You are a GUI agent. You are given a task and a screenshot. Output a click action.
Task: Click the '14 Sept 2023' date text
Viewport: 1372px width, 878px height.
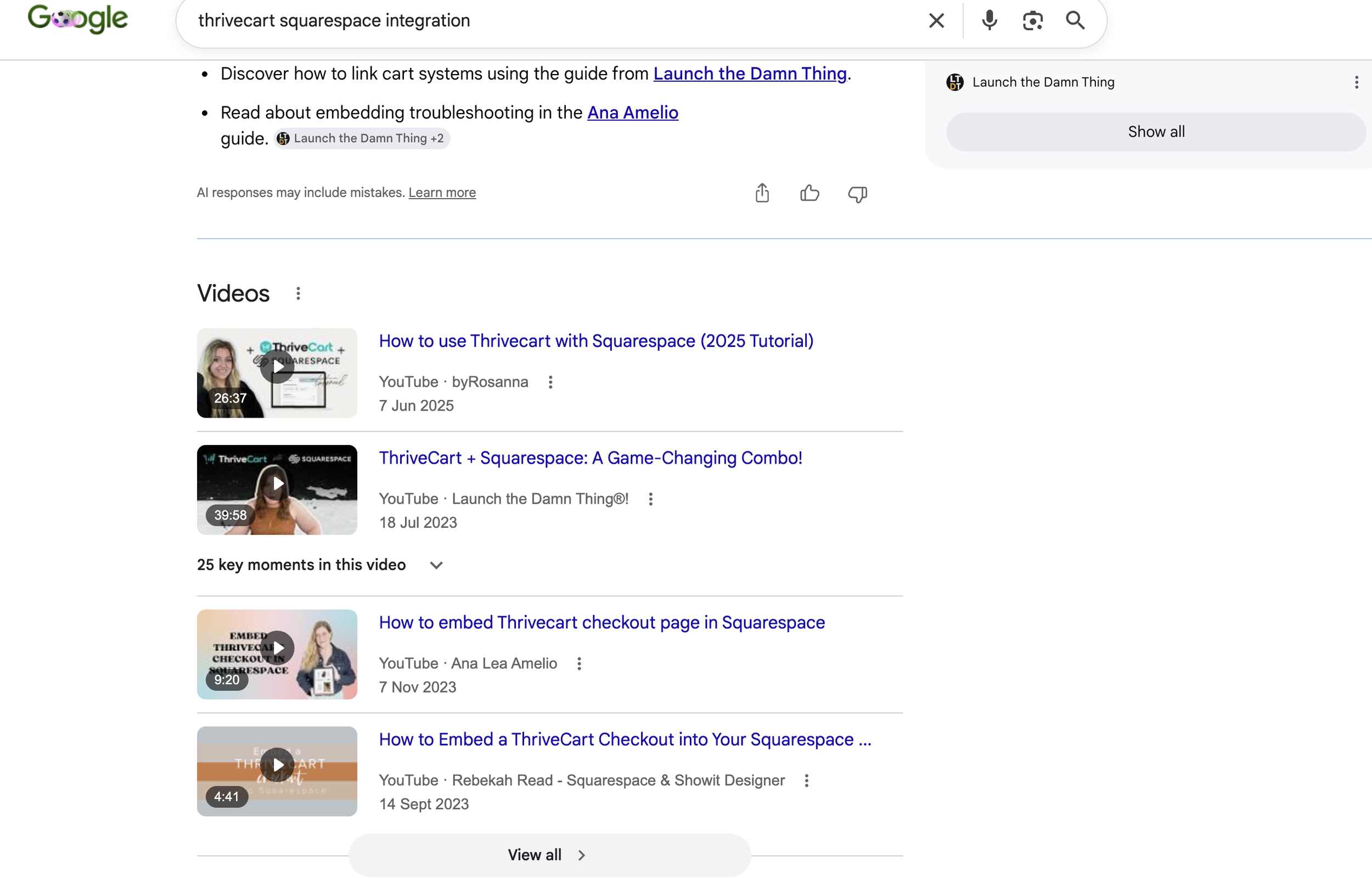(x=424, y=804)
